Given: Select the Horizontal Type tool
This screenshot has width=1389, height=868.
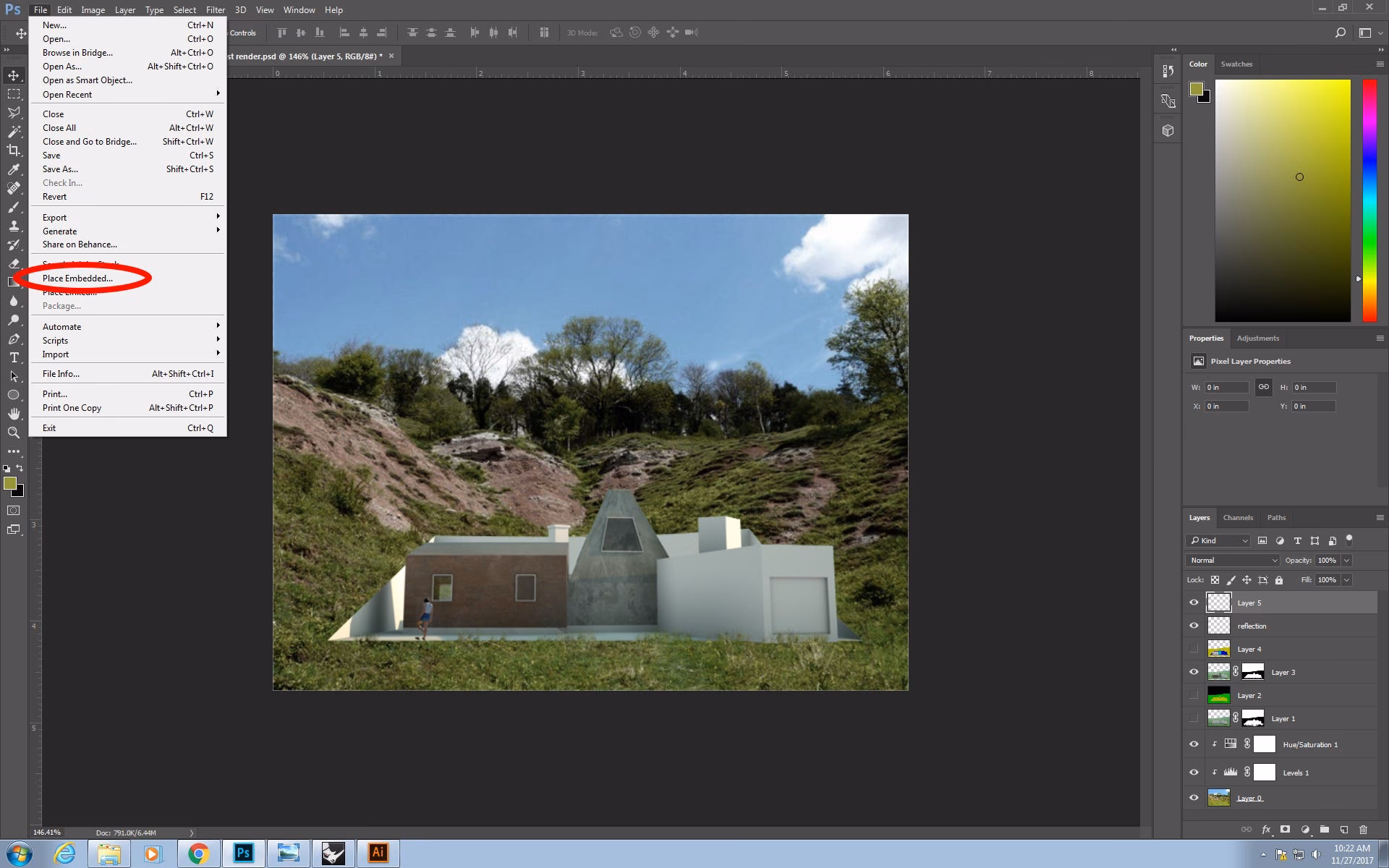Looking at the screenshot, I should pyautogui.click(x=14, y=357).
